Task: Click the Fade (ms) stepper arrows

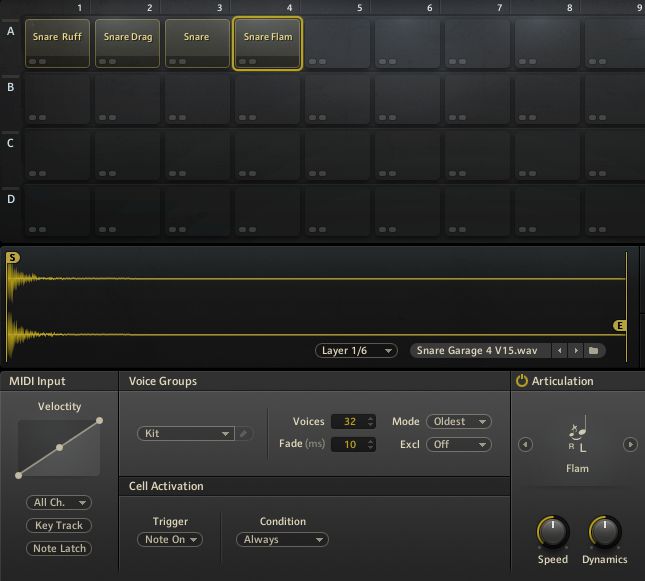Action: pos(371,444)
